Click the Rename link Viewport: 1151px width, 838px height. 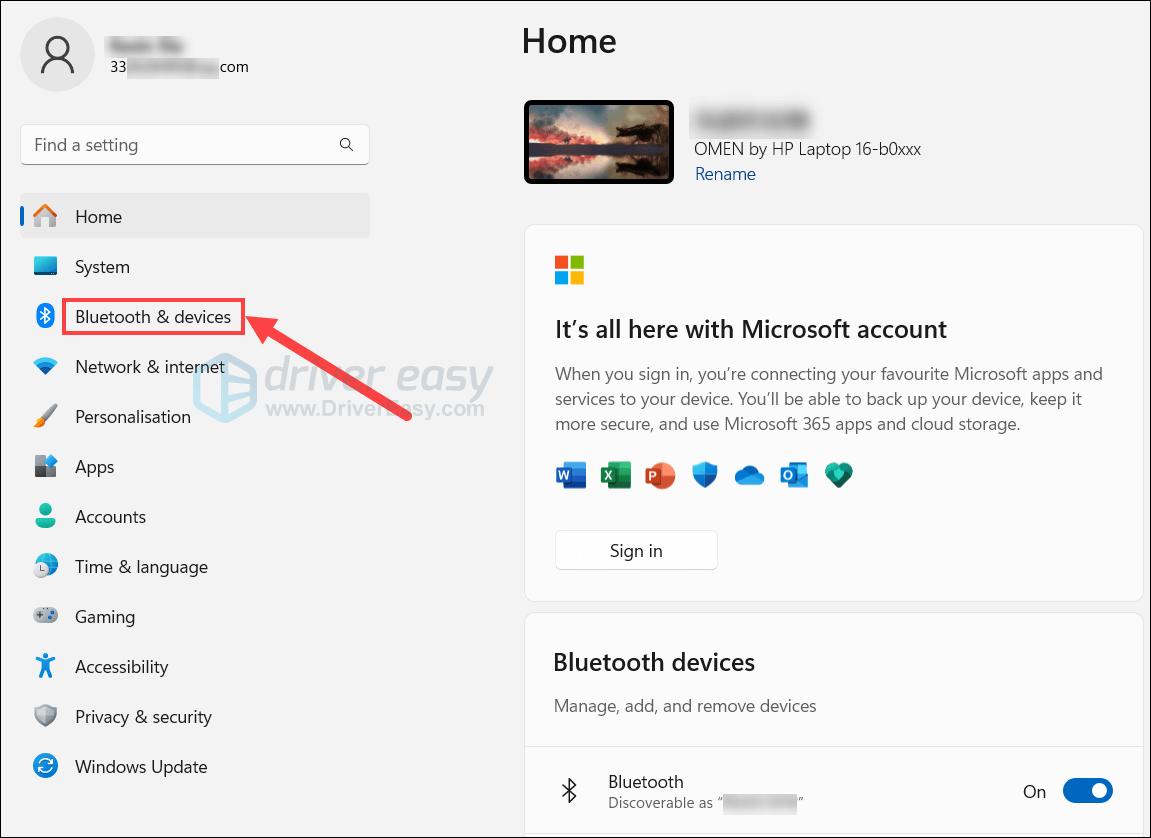pos(725,174)
